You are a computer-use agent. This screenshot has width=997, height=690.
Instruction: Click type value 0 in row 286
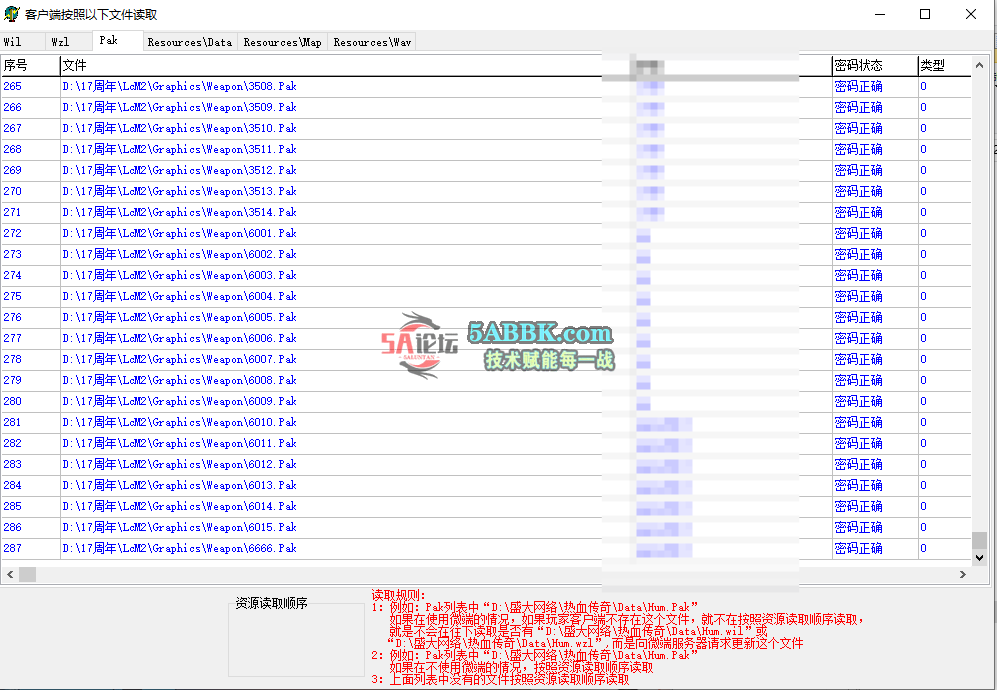click(923, 527)
